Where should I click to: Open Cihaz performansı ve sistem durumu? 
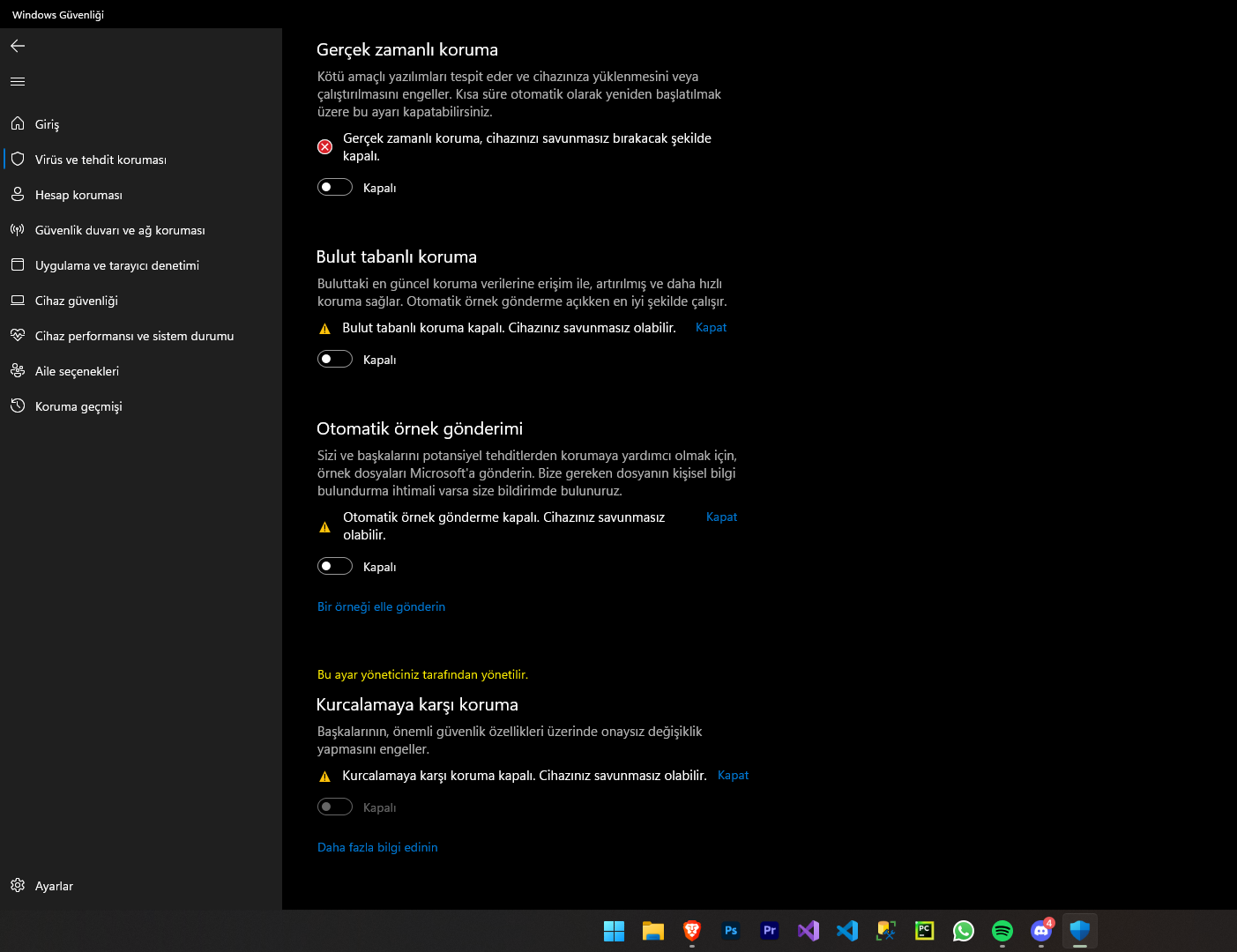(141, 336)
